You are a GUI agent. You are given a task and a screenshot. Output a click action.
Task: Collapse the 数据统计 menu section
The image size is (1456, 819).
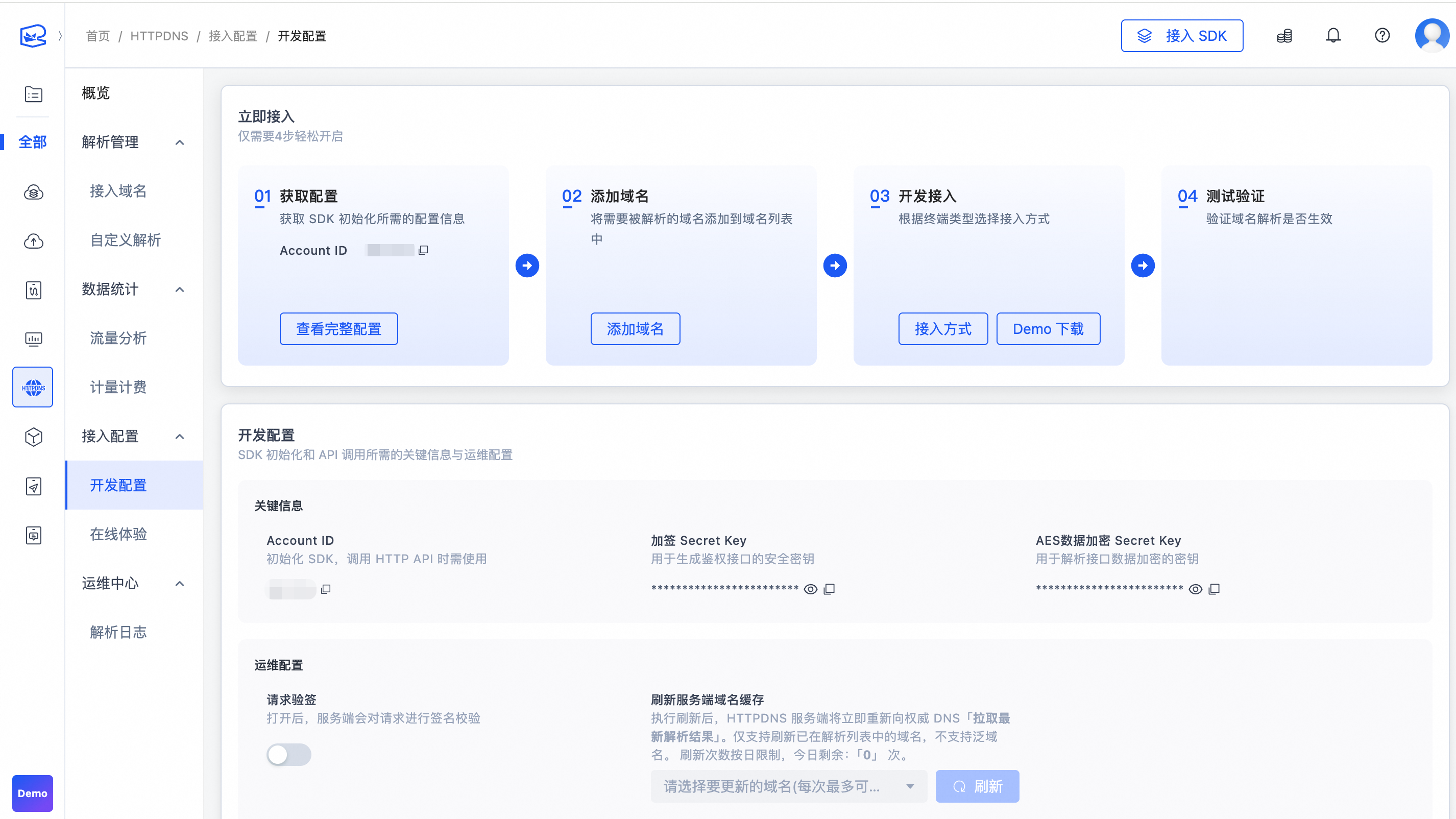[x=180, y=290]
